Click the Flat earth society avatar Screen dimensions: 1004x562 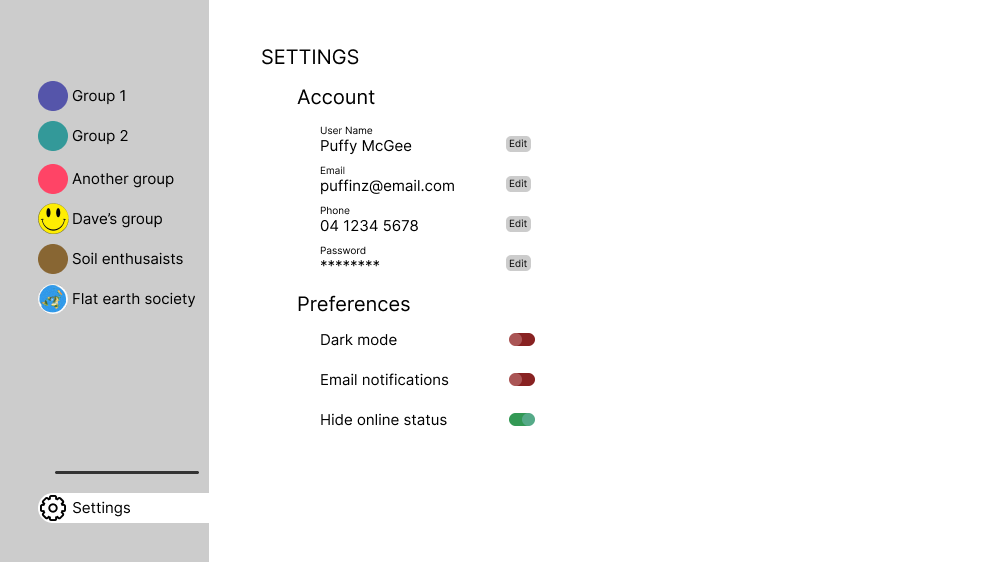(53, 299)
